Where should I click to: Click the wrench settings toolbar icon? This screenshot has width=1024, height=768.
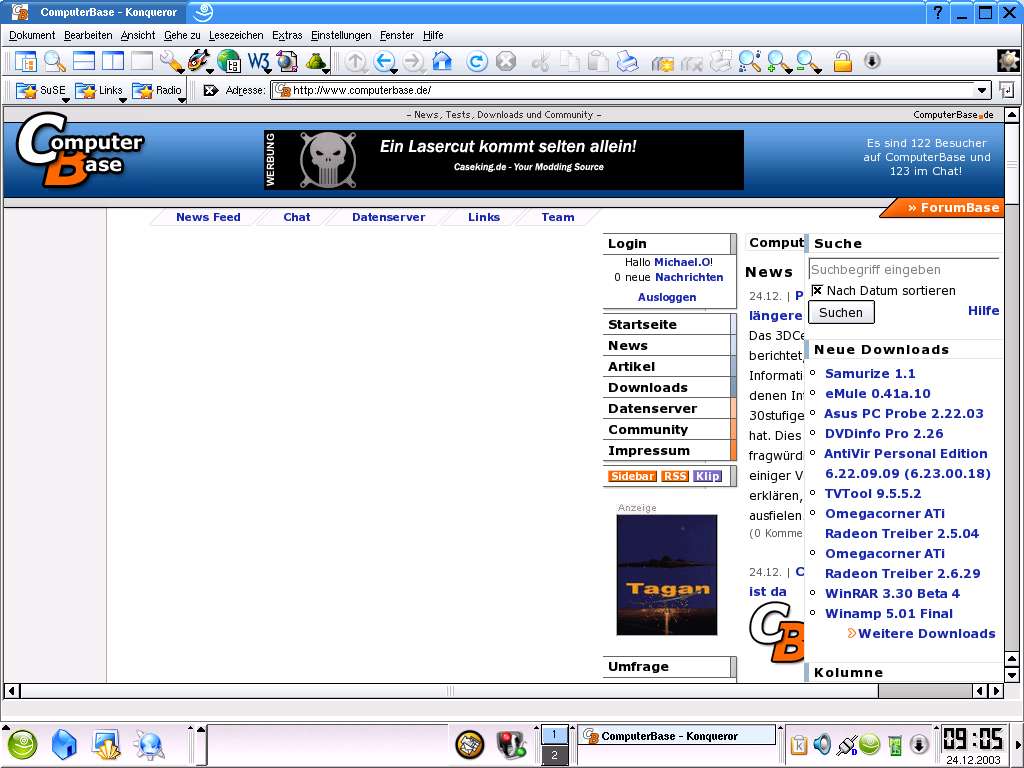[172, 61]
